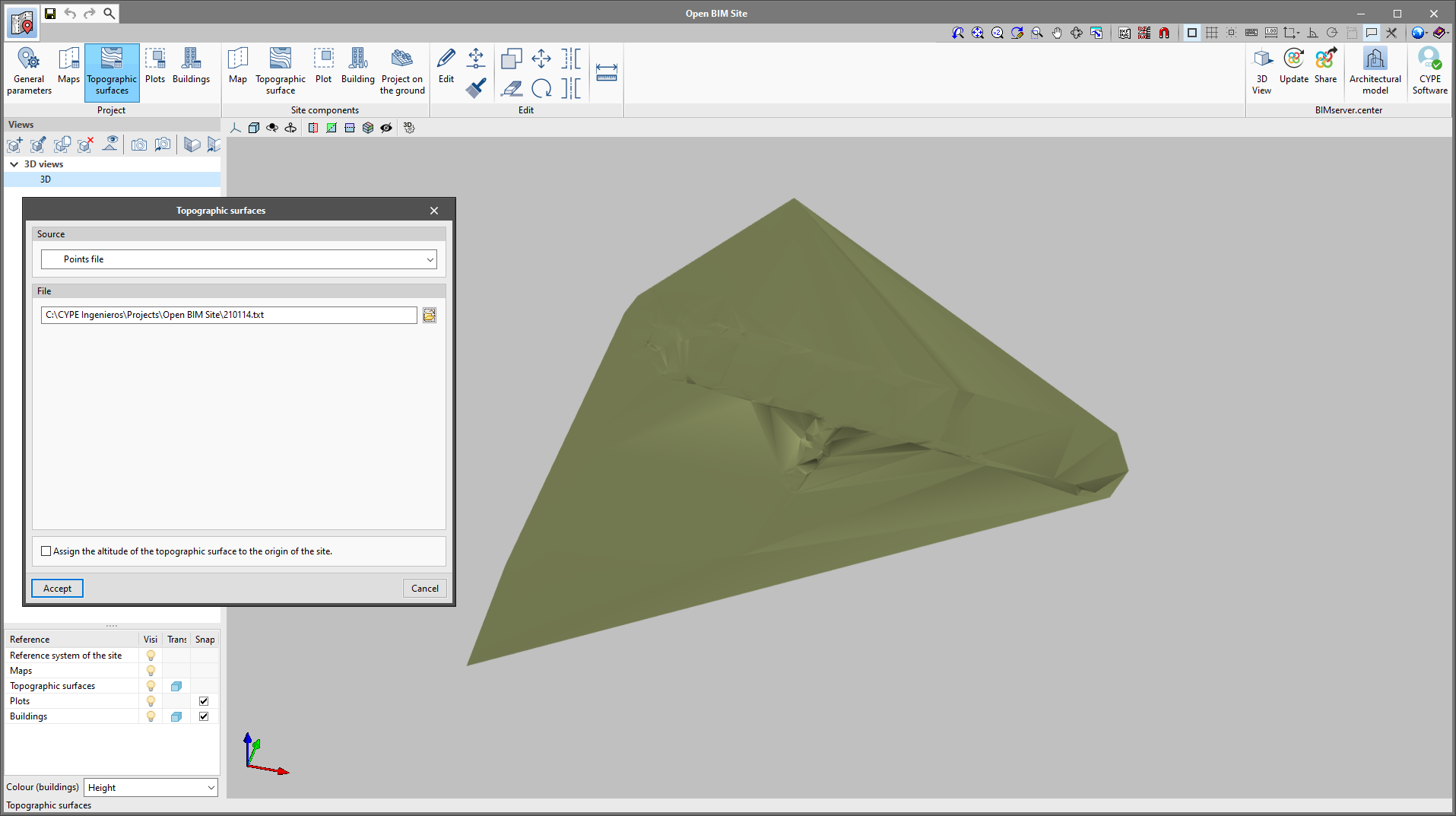Click the Move tool with four arrows
Image resolution: width=1456 pixels, height=816 pixels.
pos(541,59)
